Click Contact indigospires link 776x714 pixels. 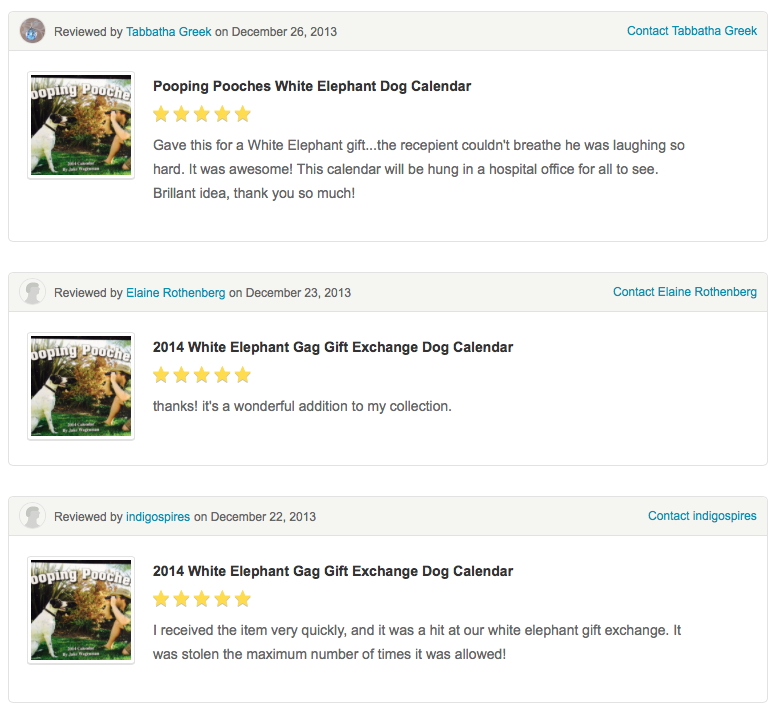coord(702,516)
